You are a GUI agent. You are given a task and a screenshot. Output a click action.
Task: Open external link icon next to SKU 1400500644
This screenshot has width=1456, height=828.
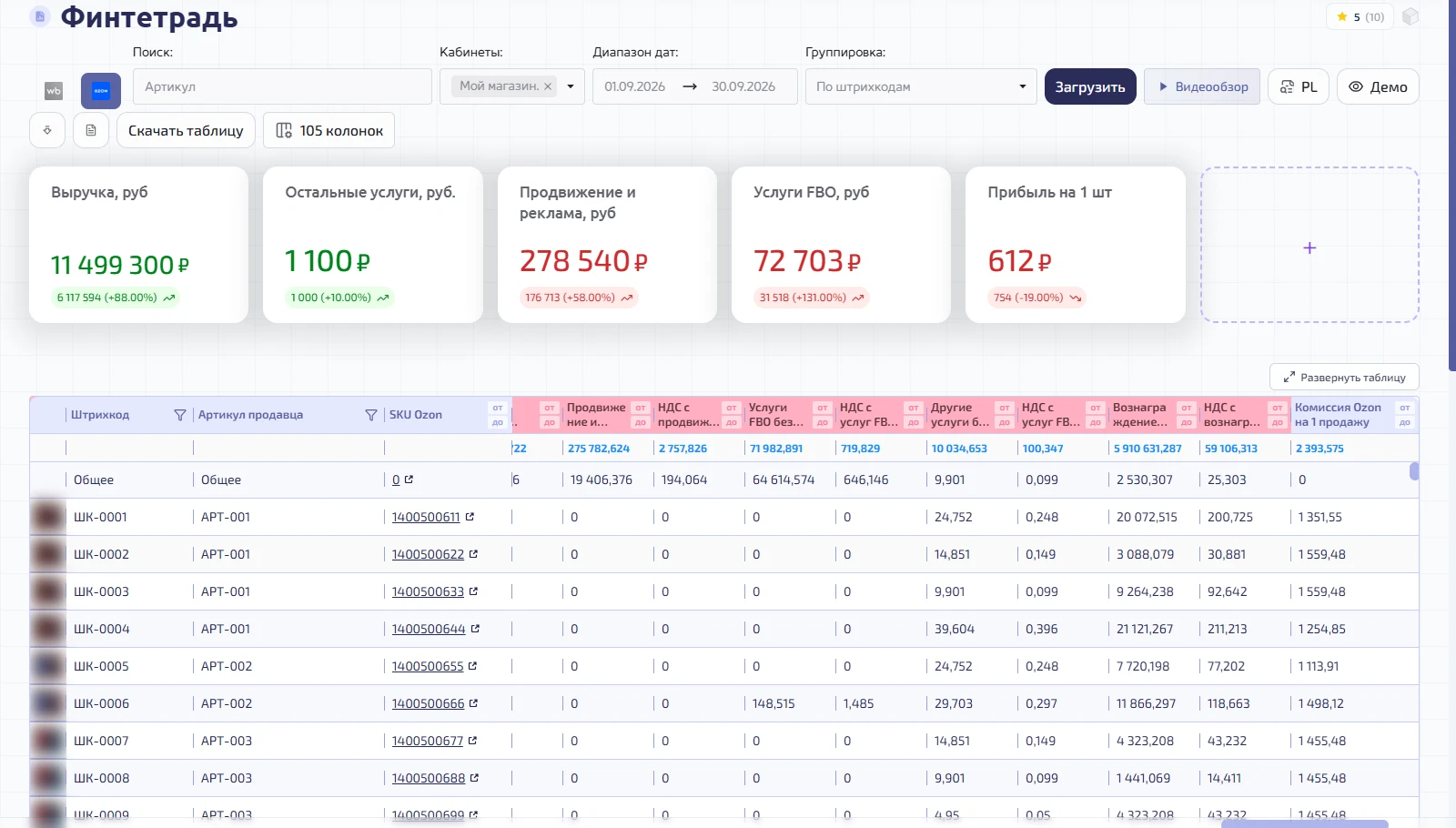coord(475,629)
